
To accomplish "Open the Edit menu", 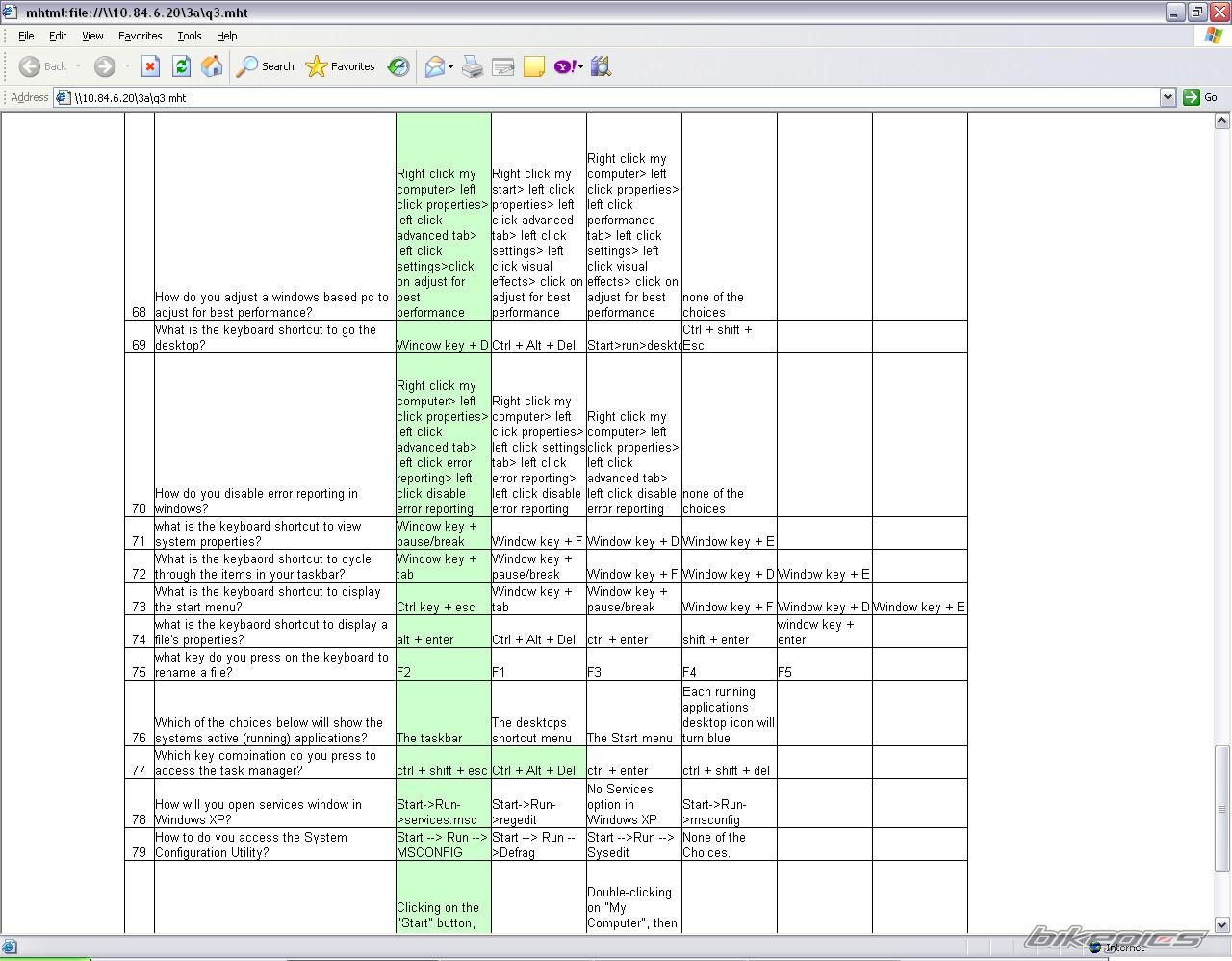I will (58, 36).
